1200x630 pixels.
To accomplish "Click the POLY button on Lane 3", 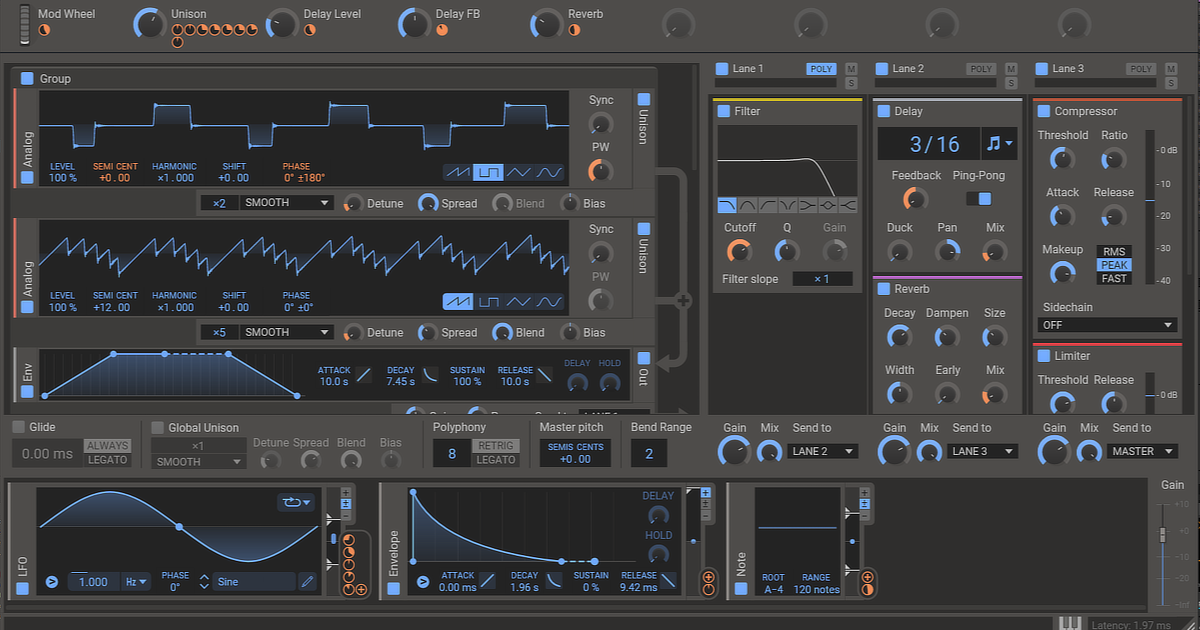I will click(1141, 69).
